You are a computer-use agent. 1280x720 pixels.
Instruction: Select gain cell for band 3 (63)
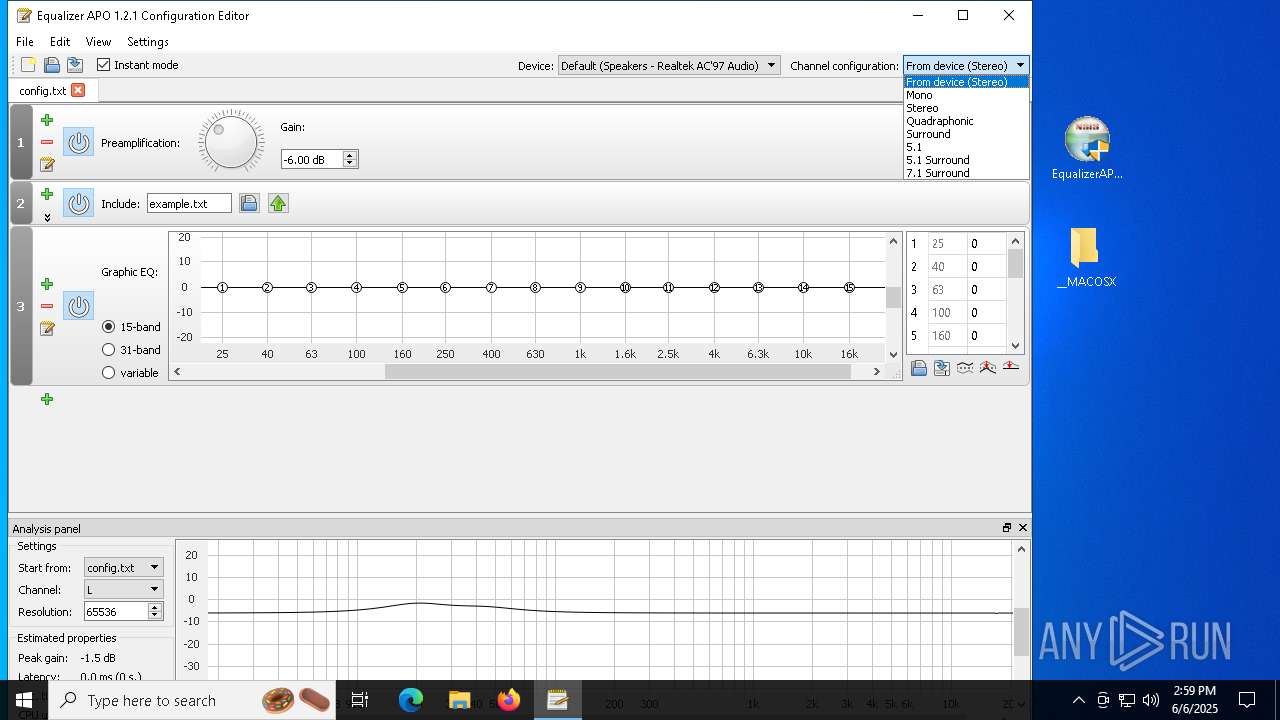(x=985, y=290)
